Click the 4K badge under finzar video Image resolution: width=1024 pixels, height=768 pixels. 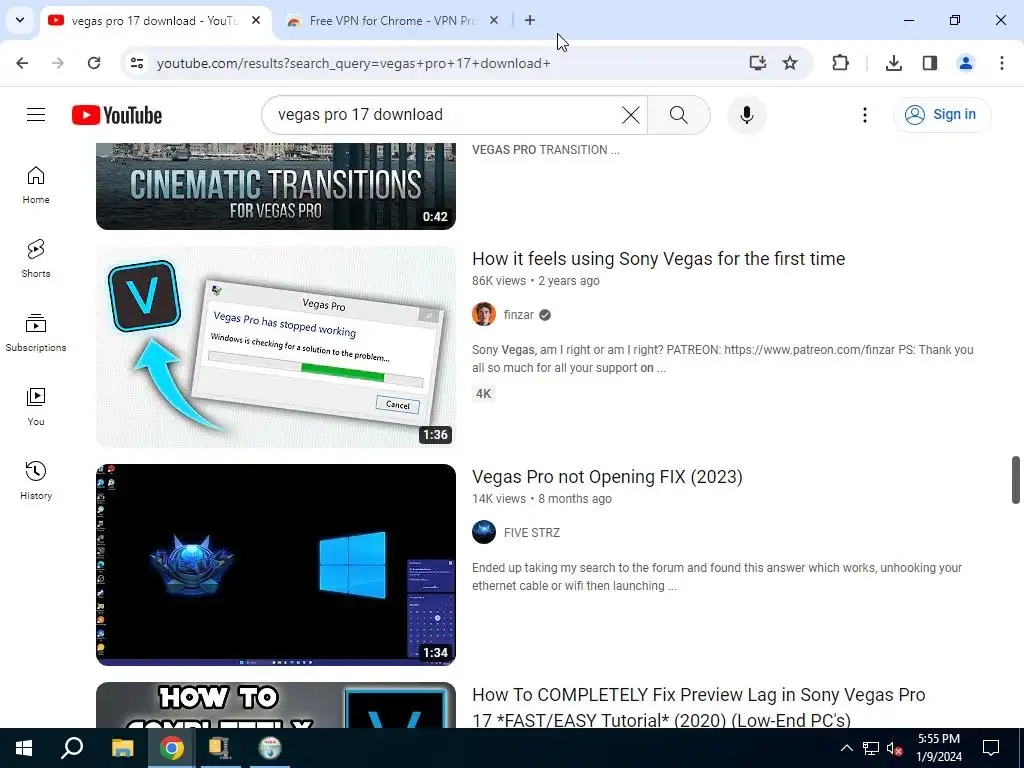coord(483,394)
